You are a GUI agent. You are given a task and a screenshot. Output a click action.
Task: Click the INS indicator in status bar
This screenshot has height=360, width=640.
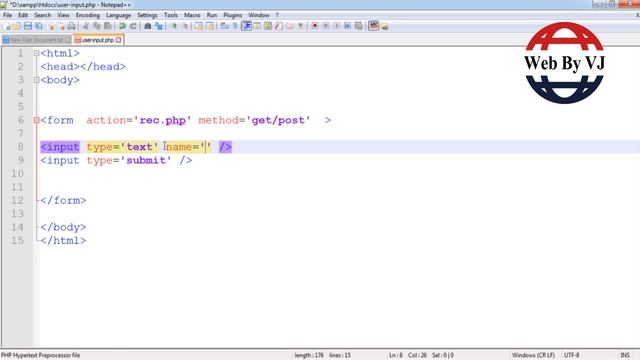(x=625, y=355)
